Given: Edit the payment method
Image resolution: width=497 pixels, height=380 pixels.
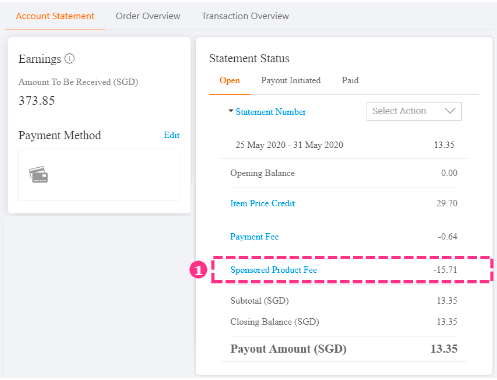Looking at the screenshot, I should coord(172,135).
